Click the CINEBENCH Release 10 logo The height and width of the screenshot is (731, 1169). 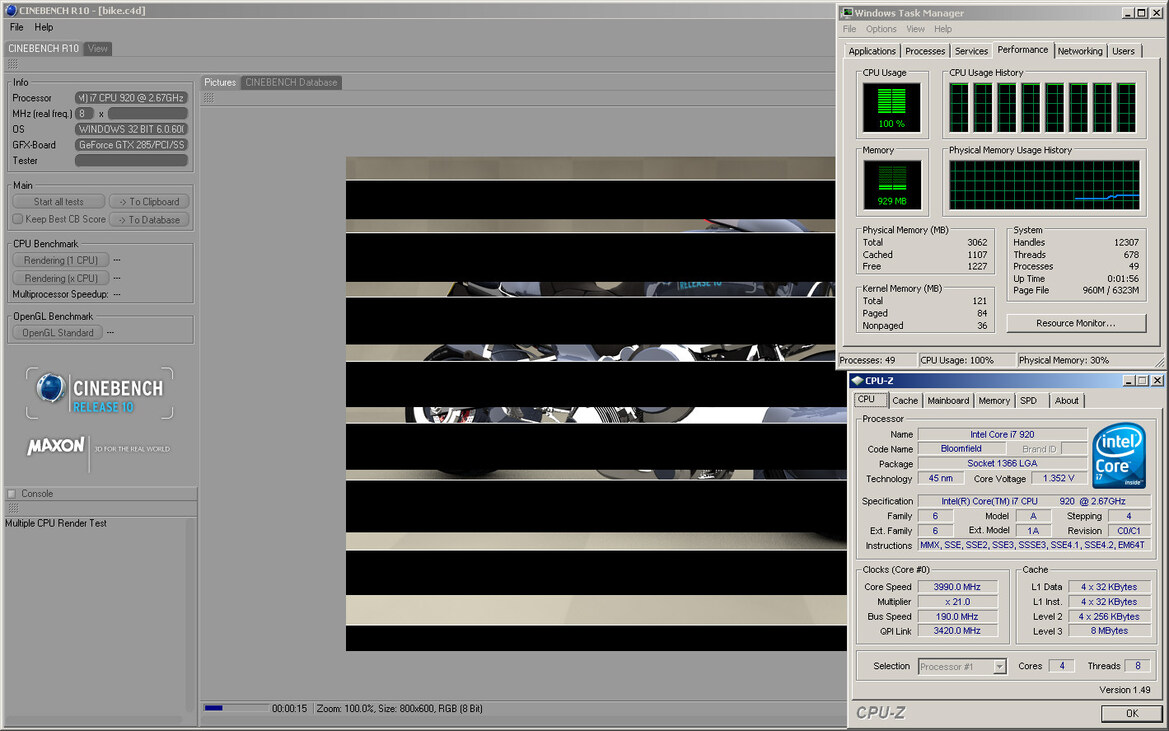point(100,393)
